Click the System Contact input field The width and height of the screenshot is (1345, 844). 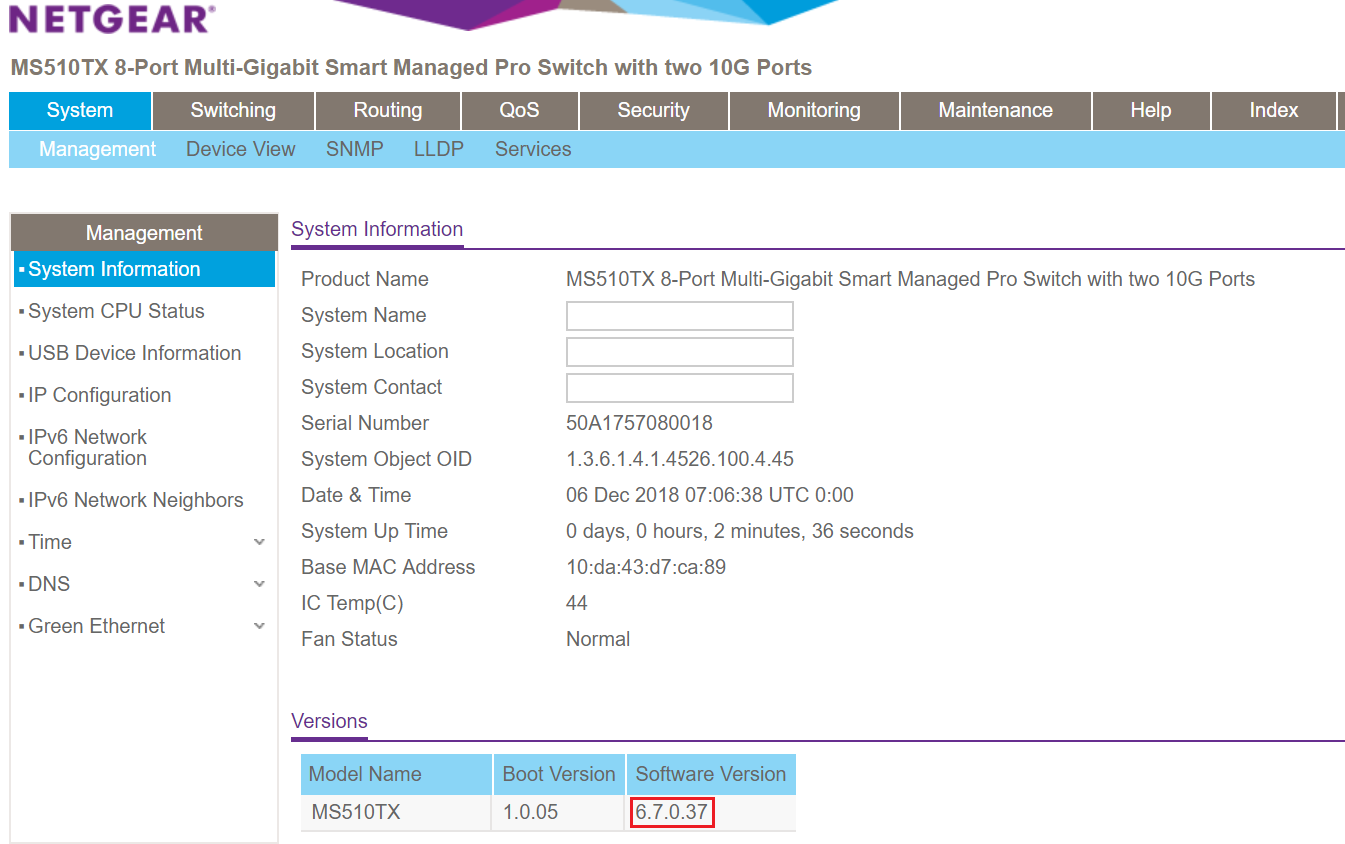tap(680, 388)
